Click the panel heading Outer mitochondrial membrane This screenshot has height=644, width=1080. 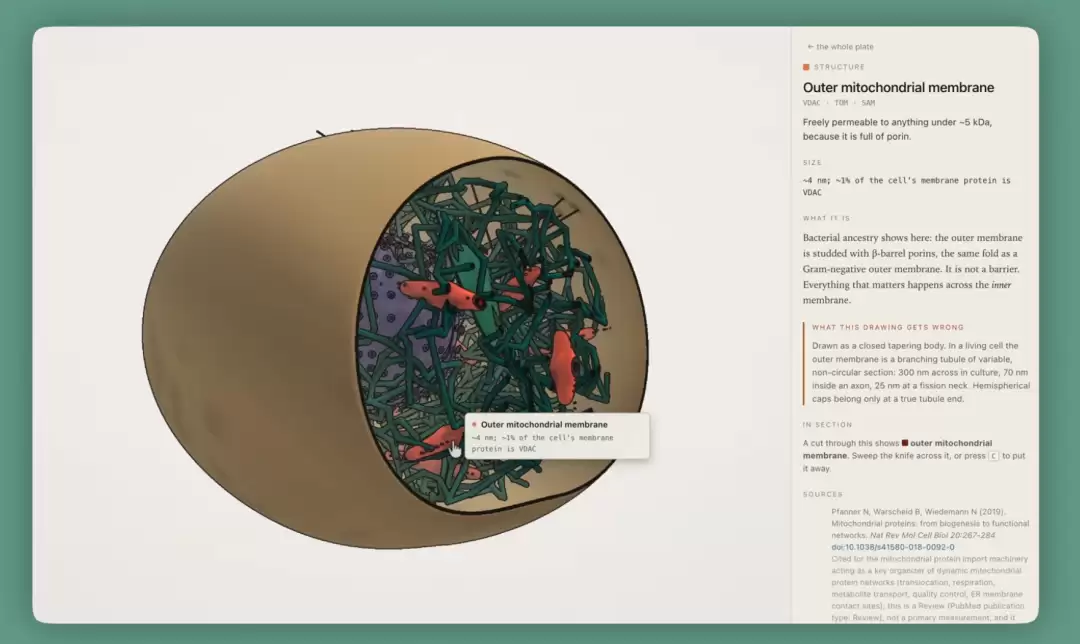point(898,87)
